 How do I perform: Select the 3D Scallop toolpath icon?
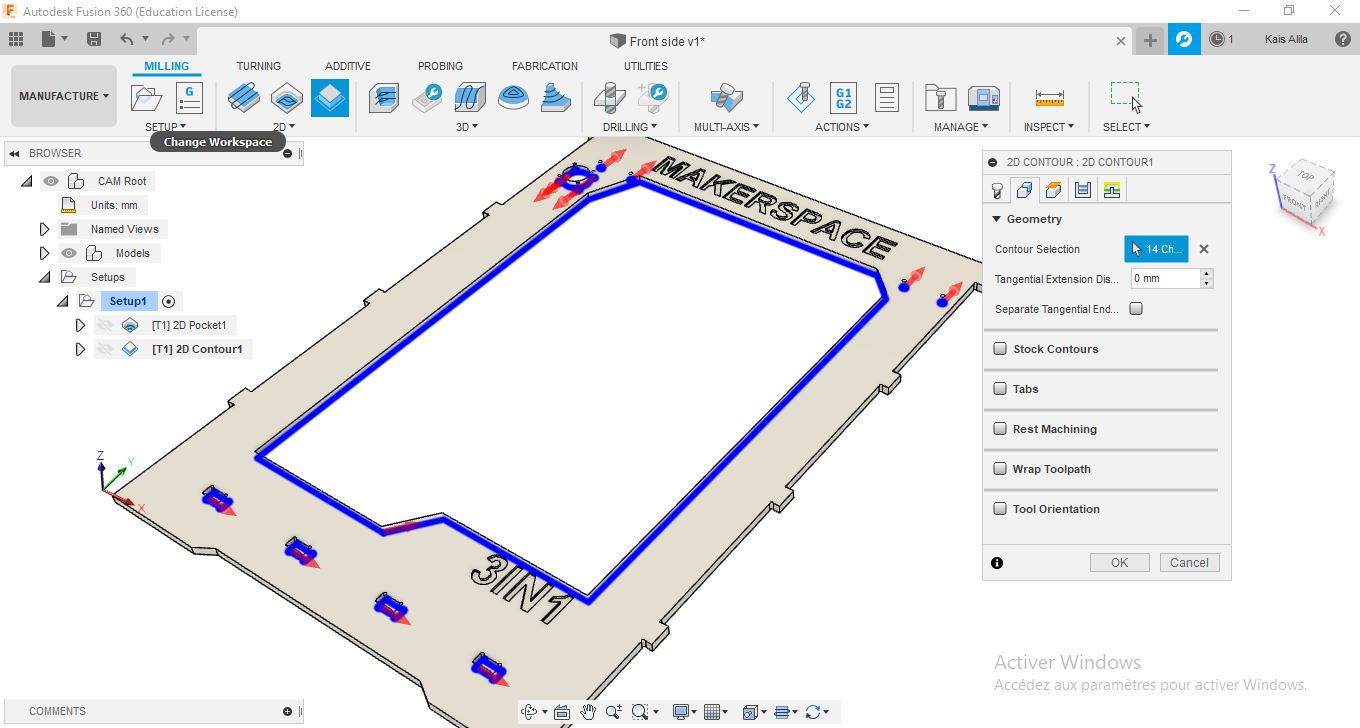point(513,97)
